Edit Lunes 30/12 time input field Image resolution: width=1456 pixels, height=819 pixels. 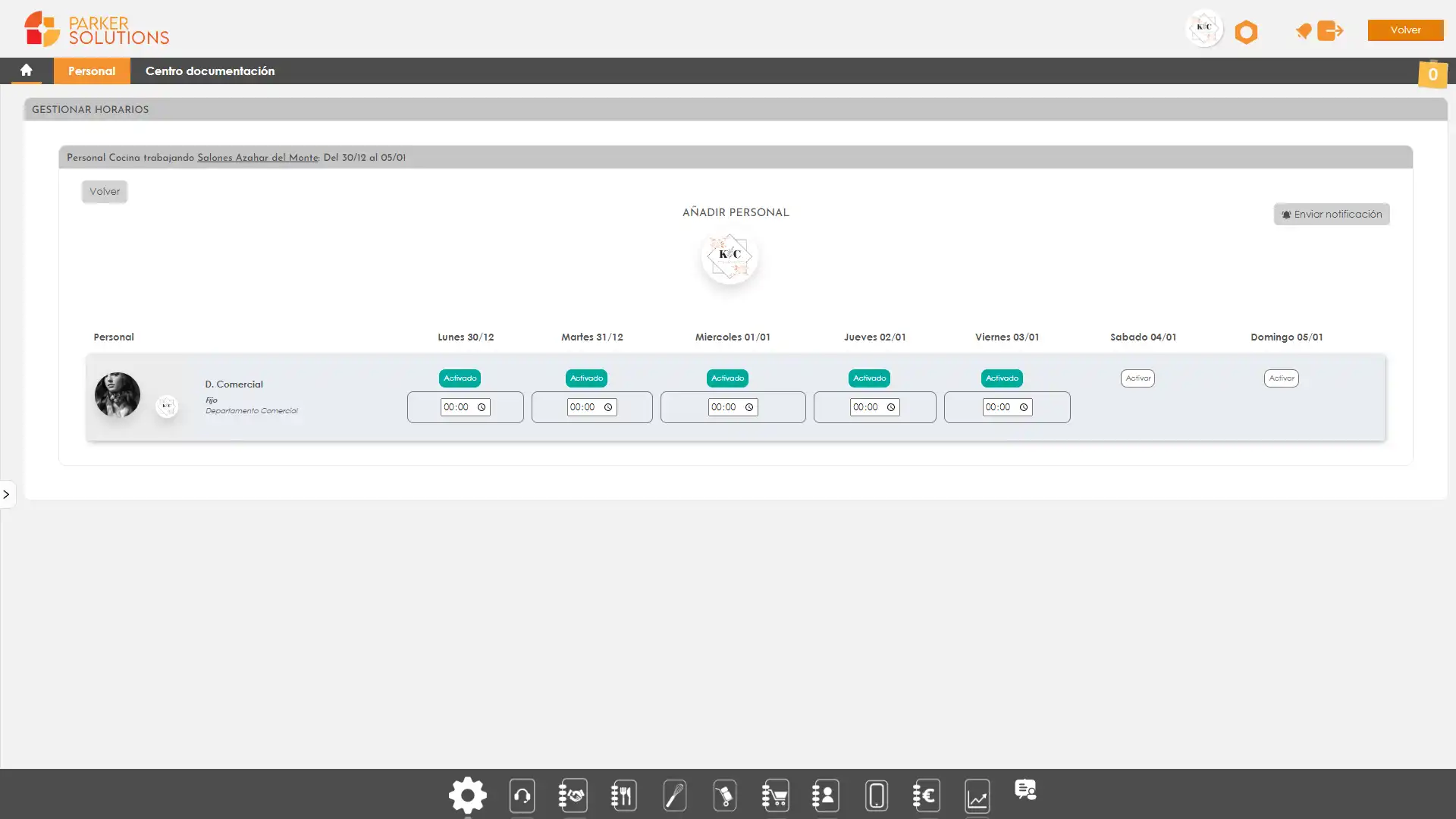click(463, 406)
